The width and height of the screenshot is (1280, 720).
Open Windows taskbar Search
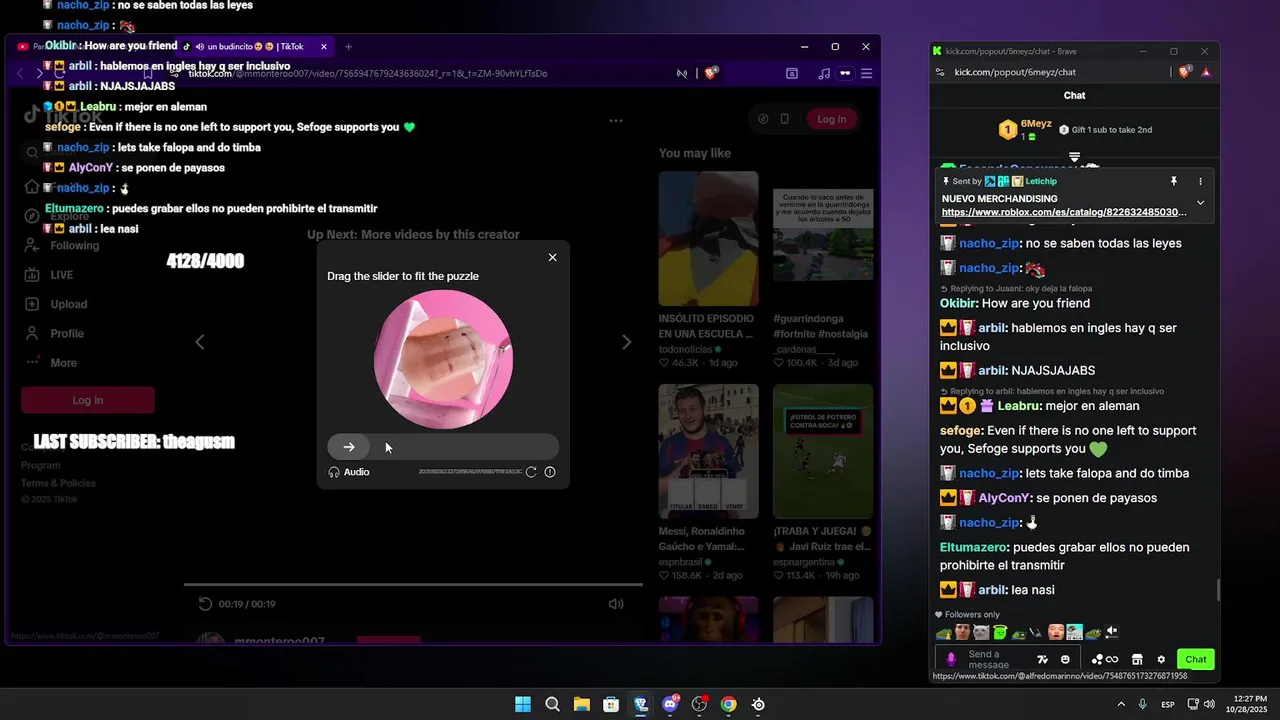point(552,704)
